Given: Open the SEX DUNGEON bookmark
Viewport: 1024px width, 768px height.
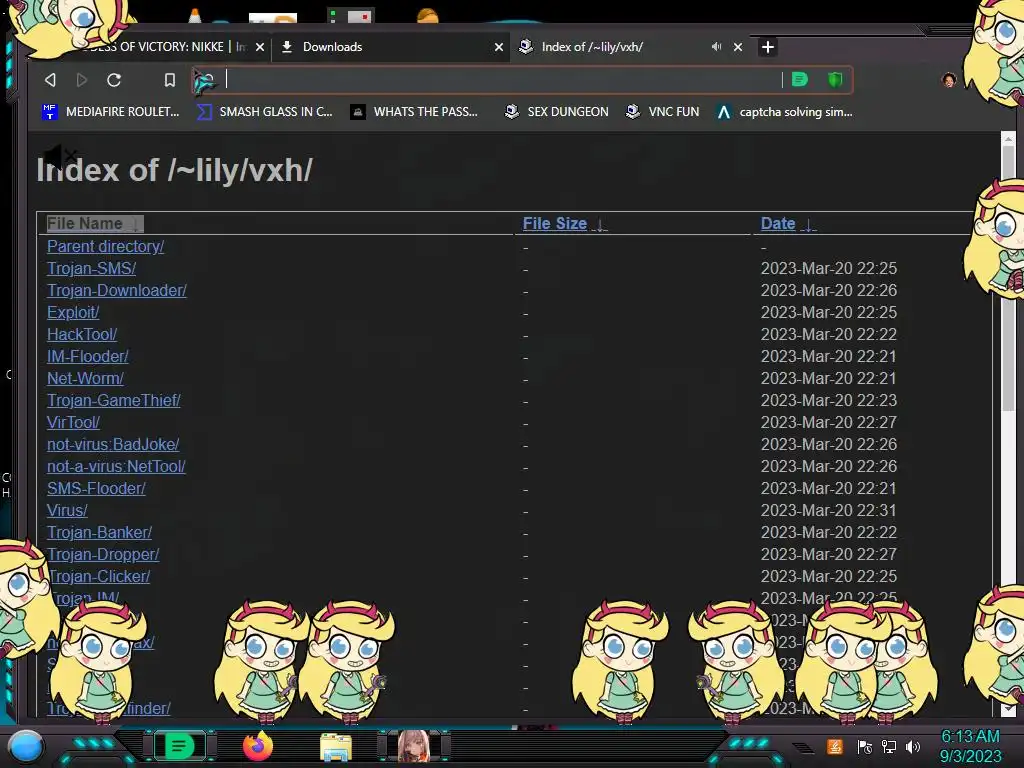Looking at the screenshot, I should [556, 112].
